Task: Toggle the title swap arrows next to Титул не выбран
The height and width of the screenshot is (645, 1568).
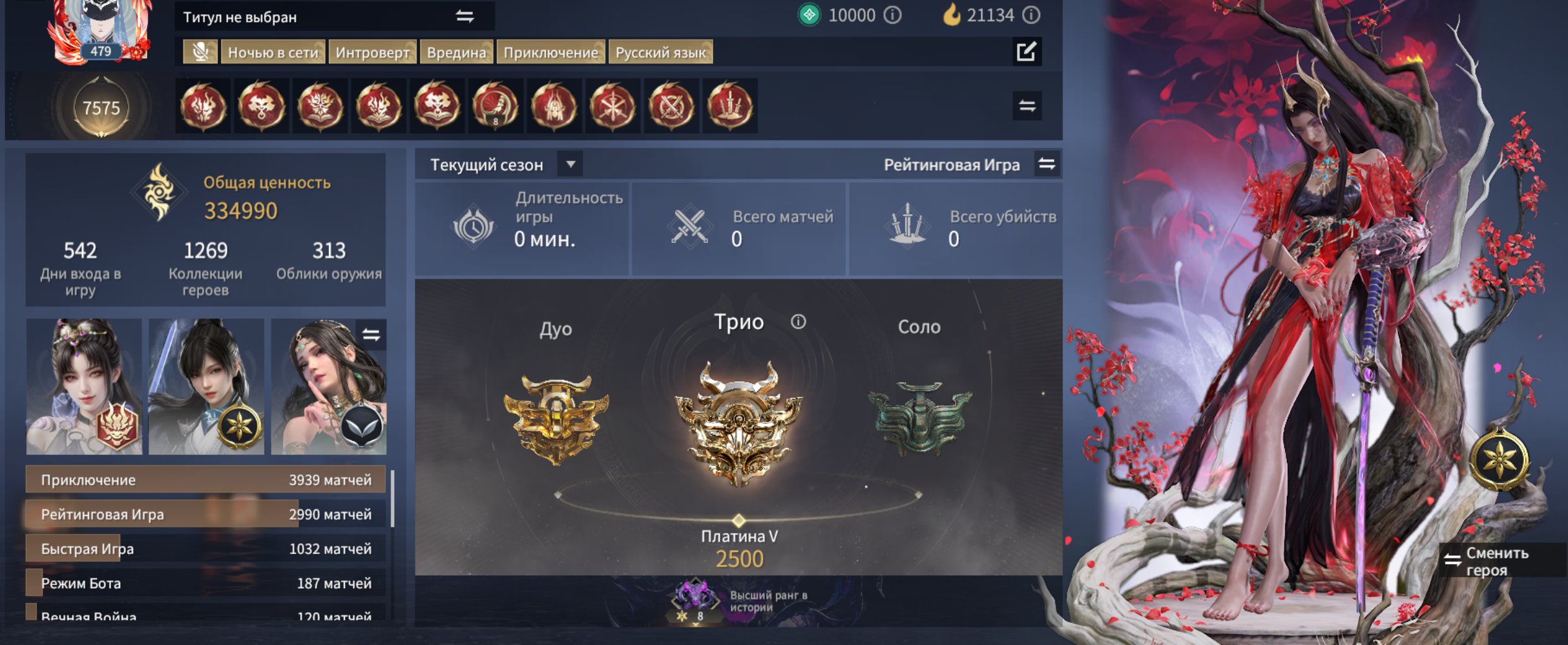Action: [465, 16]
